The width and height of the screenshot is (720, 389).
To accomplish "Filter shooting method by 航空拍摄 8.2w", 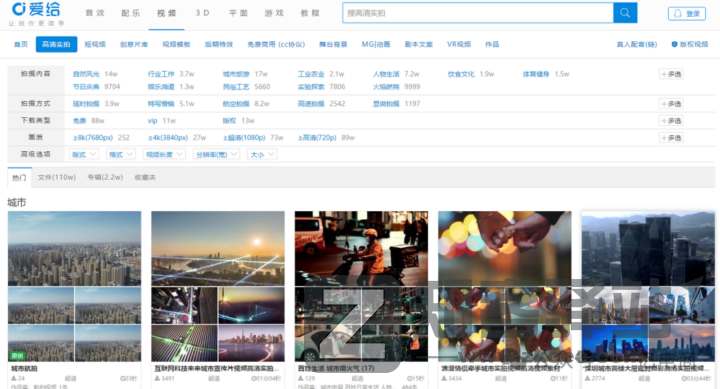I will 246,103.
